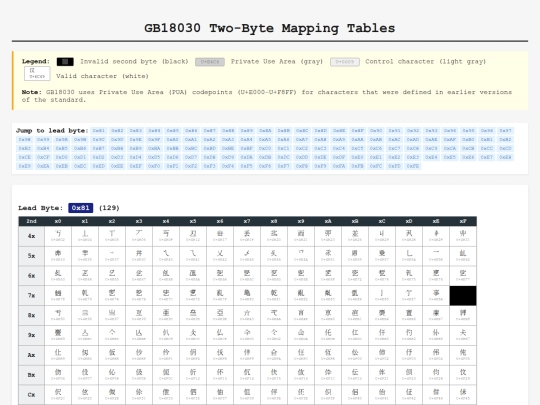Jump to lead byte 0xCD

506,148
